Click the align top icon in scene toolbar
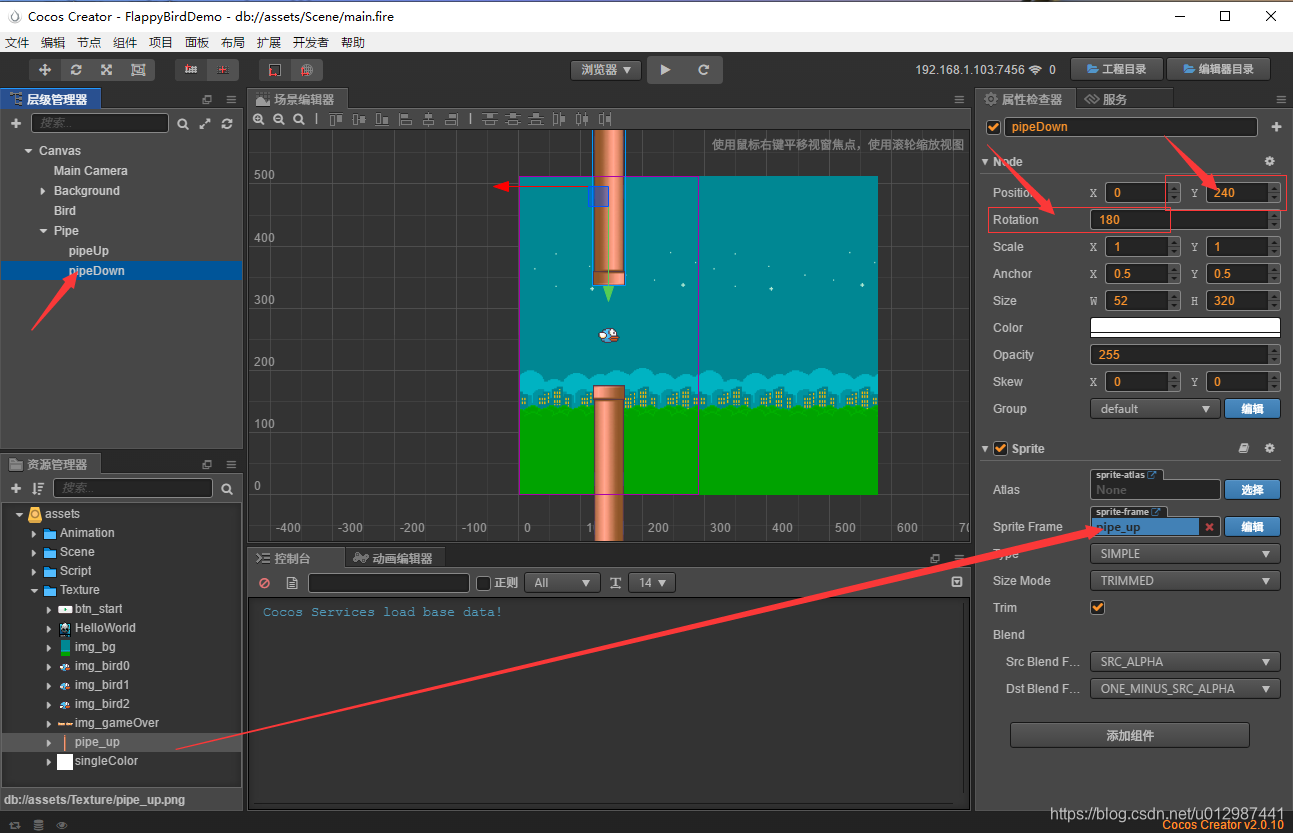Screen dimensions: 1293x833 [335, 119]
